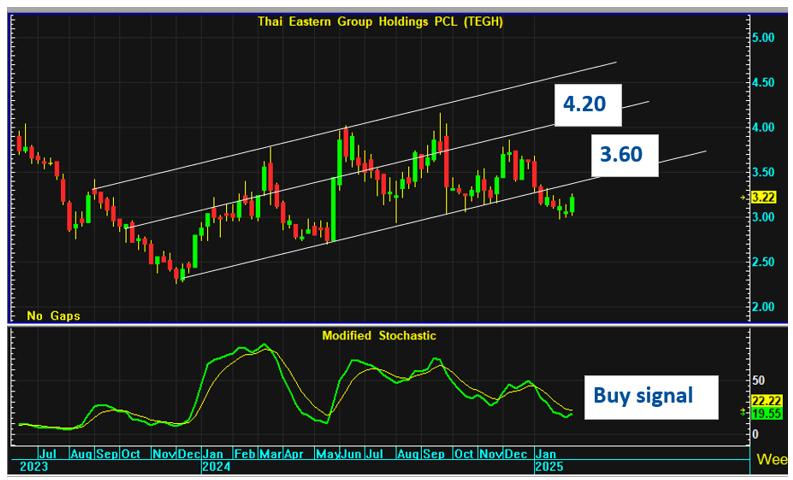The height and width of the screenshot is (480, 793).
Task: Click the Nov 2023 month label
Action: click(164, 454)
